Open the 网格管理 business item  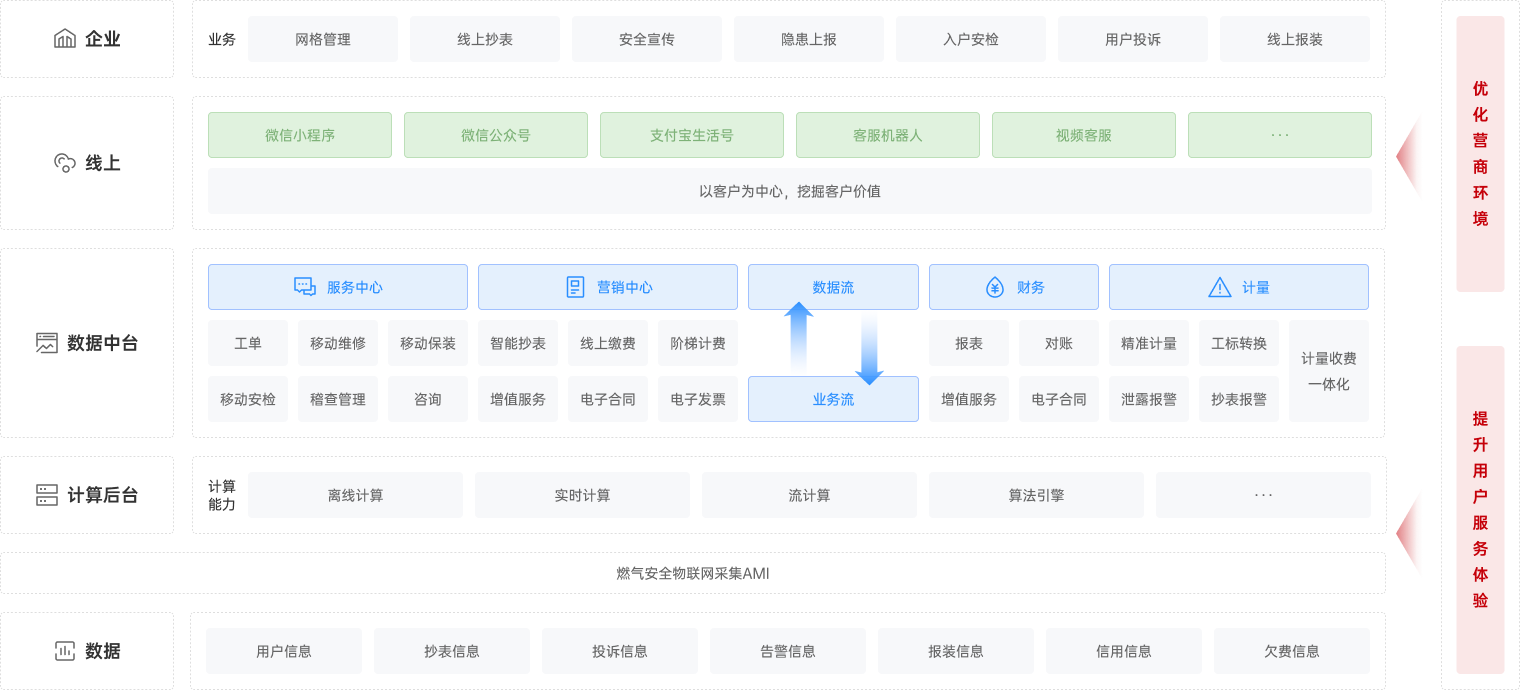coord(323,39)
